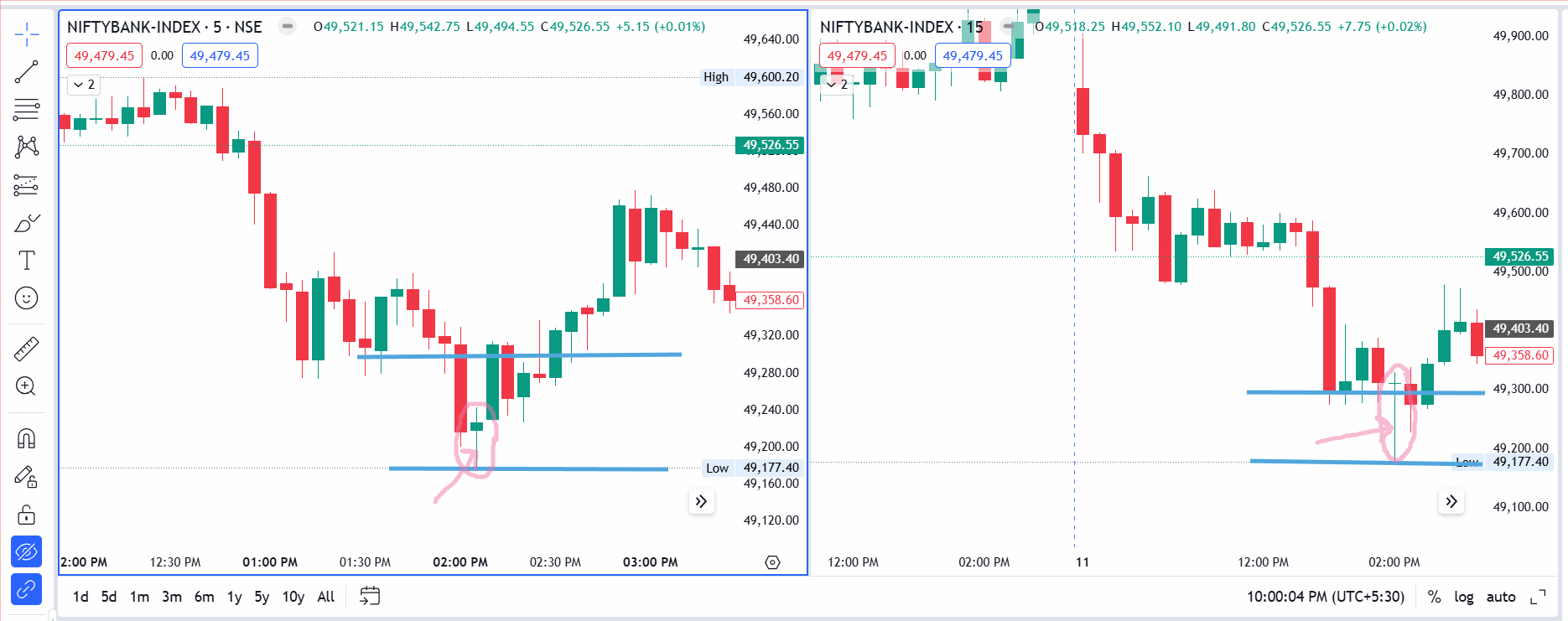Select the crosshair cursor tool
This screenshot has width=1568, height=621.
(x=27, y=34)
